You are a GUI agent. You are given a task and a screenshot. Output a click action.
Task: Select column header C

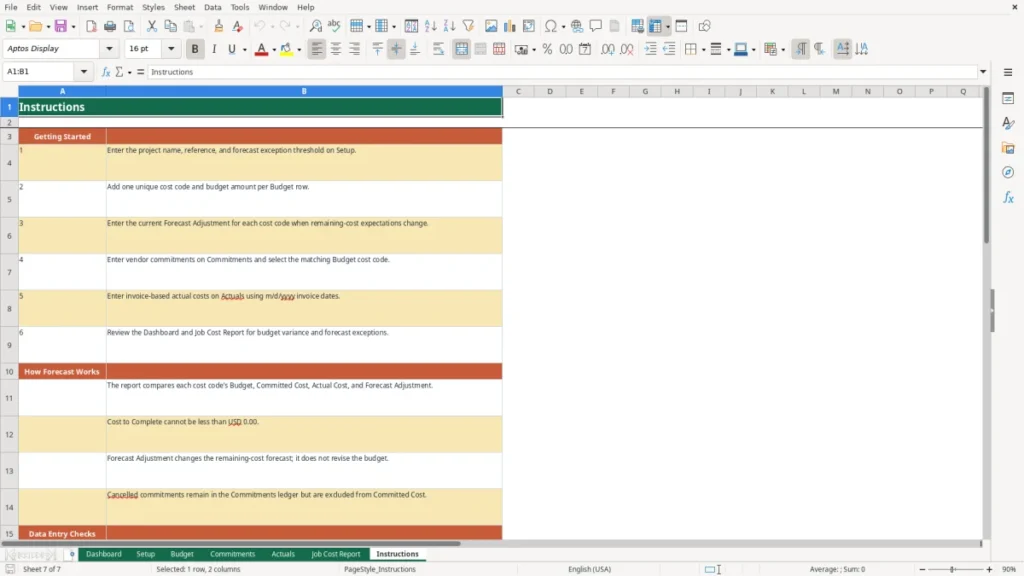[x=519, y=91]
